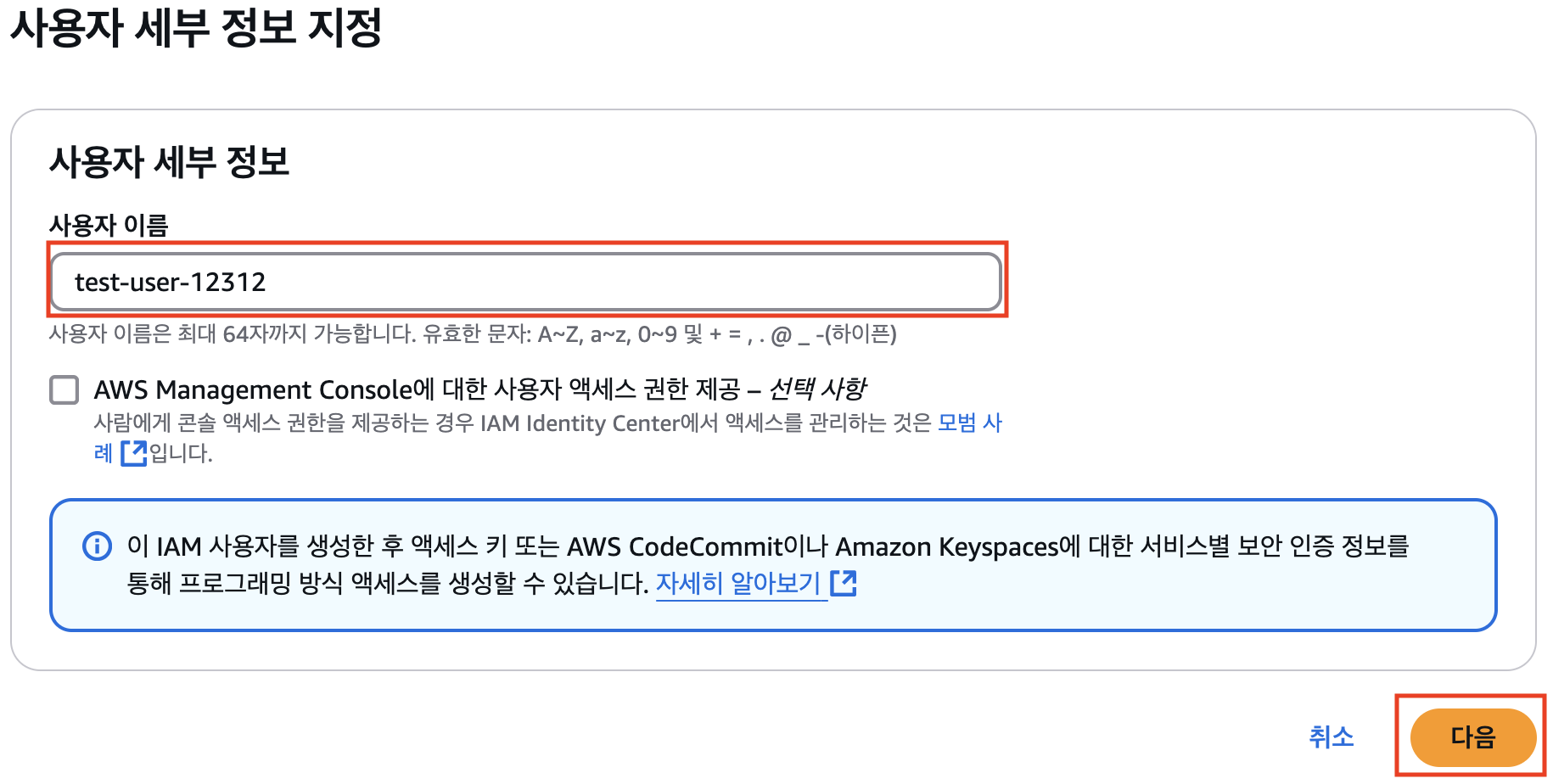Open the 자세히 알아보기 link
The image size is (1553, 784).
coord(737,583)
